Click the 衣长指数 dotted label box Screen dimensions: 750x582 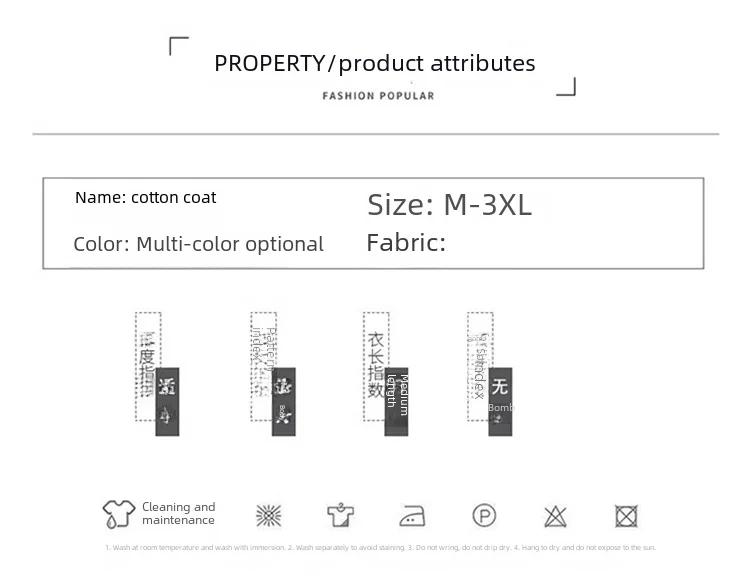coord(376,367)
